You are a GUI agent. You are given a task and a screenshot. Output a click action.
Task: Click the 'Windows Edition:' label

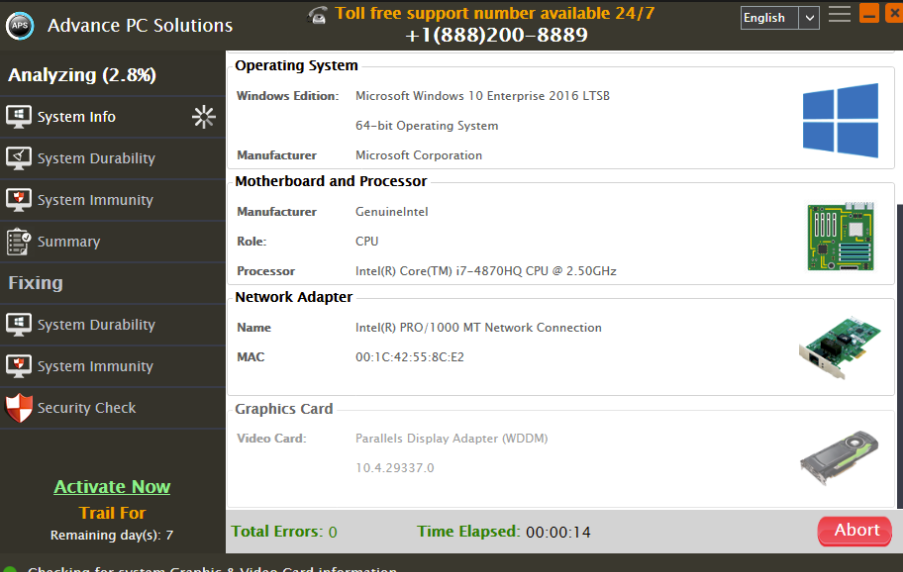tap(288, 96)
